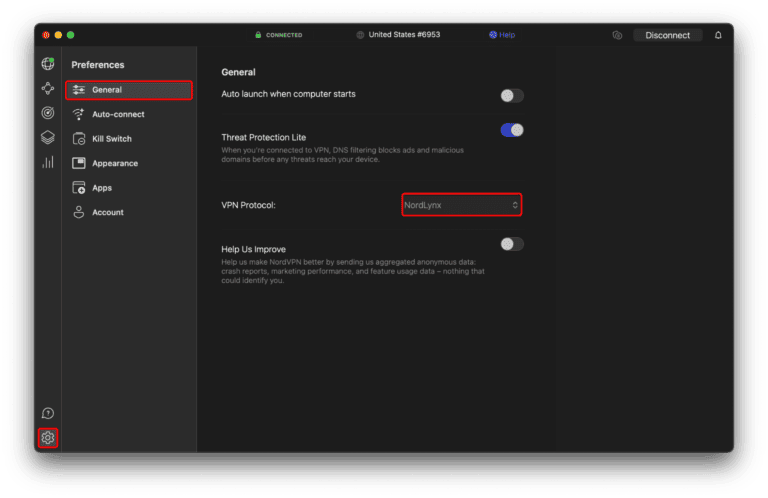Open the VPN Protocol NordLynx dropdown

[461, 205]
